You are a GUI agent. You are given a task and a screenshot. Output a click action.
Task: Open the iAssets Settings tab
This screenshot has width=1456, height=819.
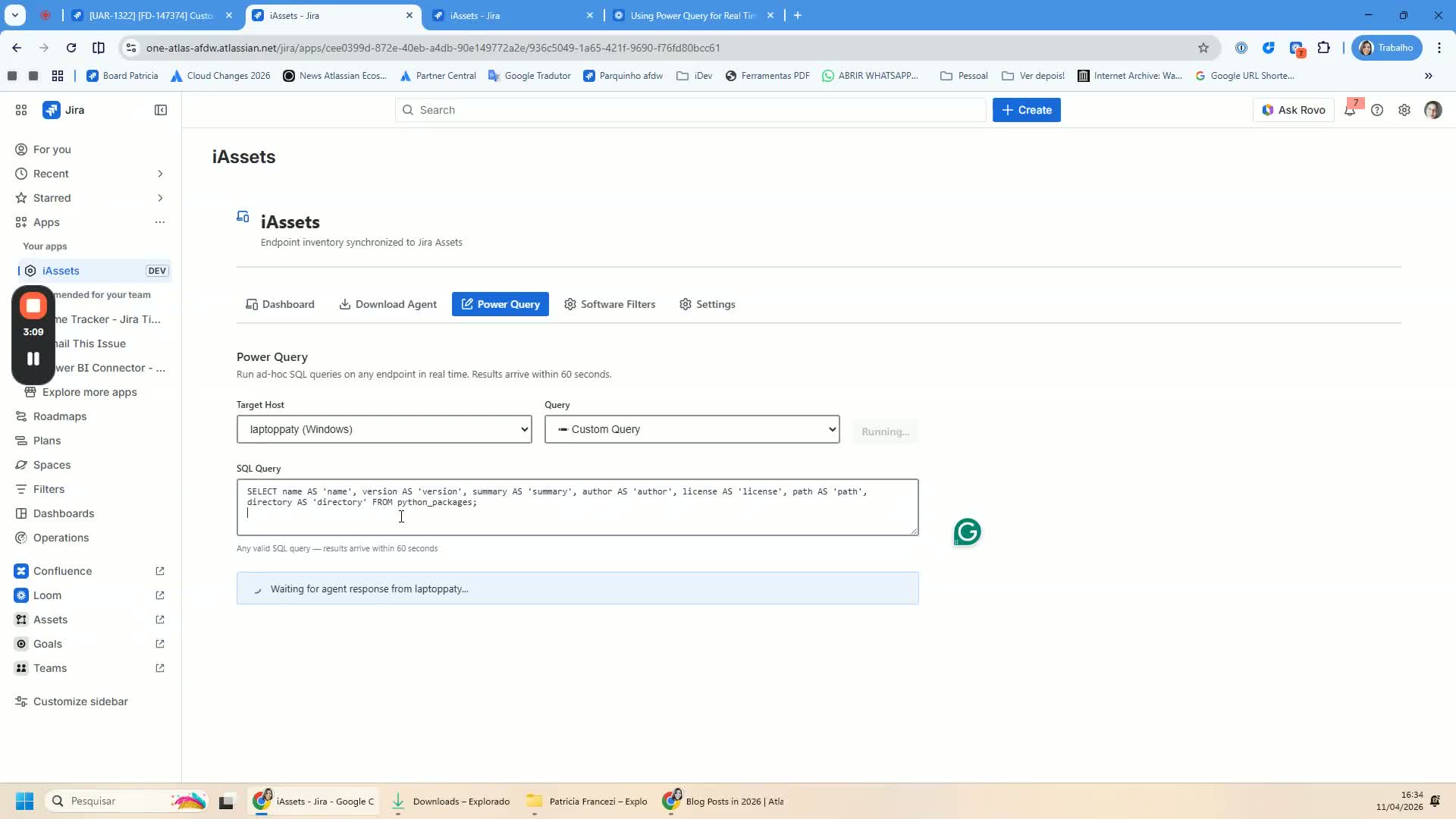click(708, 304)
